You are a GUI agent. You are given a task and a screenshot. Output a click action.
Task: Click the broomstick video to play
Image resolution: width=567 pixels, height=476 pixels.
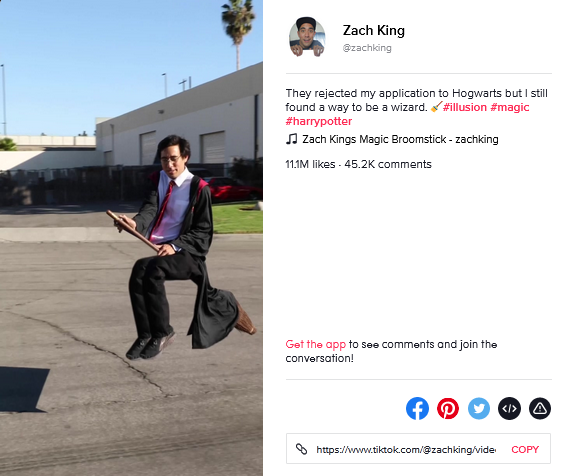tap(131, 238)
